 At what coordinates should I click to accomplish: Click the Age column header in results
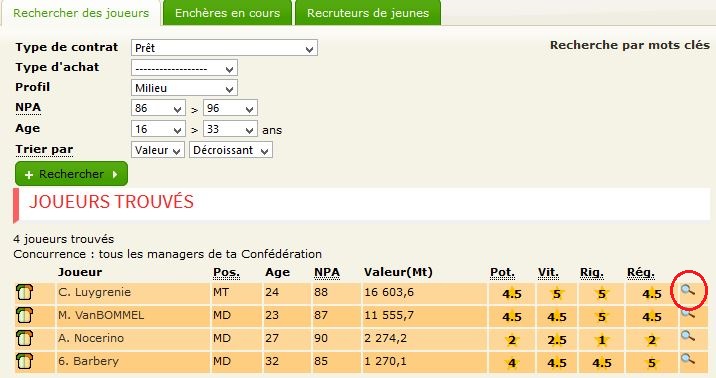pos(278,273)
